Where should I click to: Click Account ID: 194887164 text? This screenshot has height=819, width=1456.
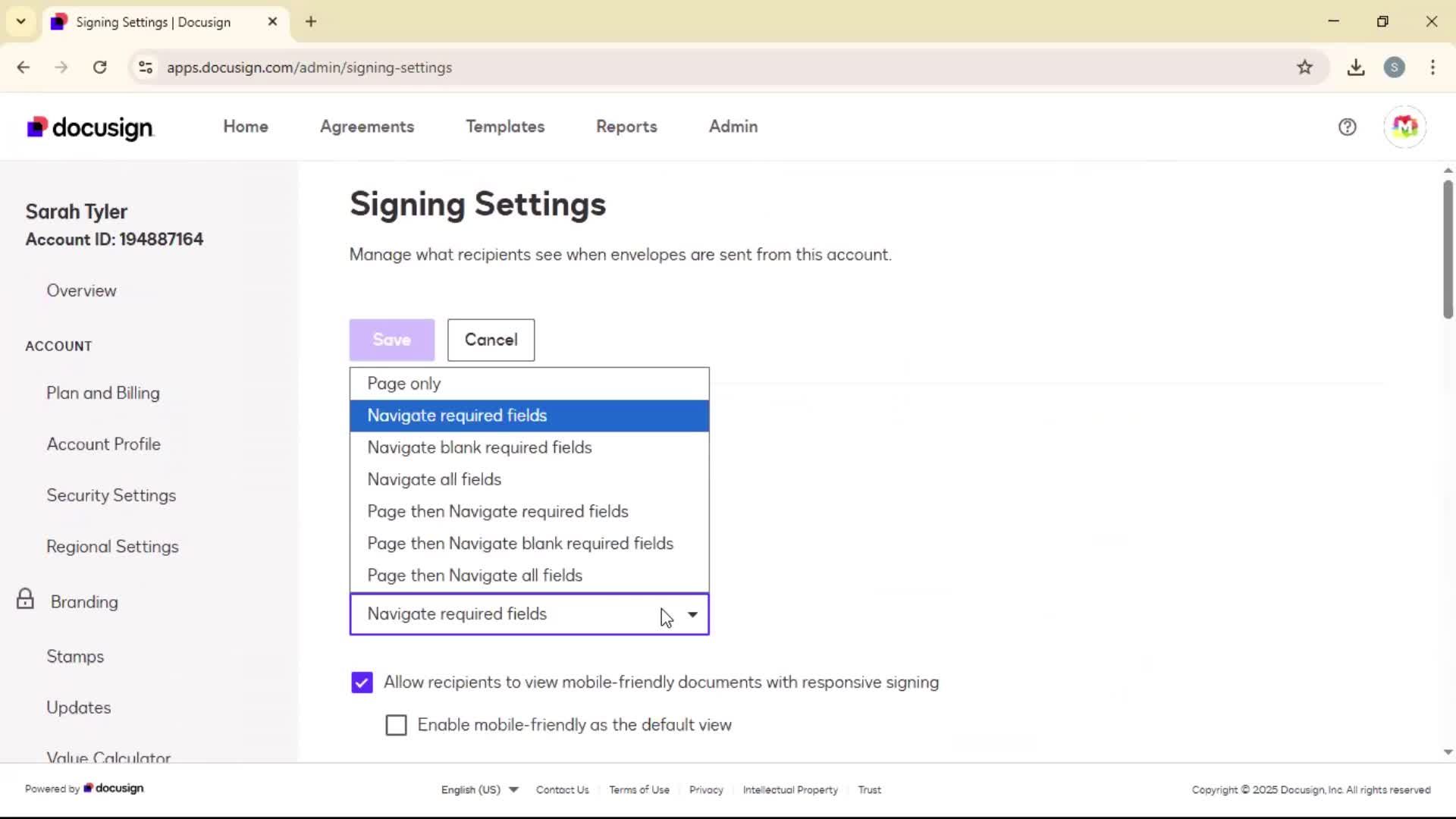coord(115,240)
